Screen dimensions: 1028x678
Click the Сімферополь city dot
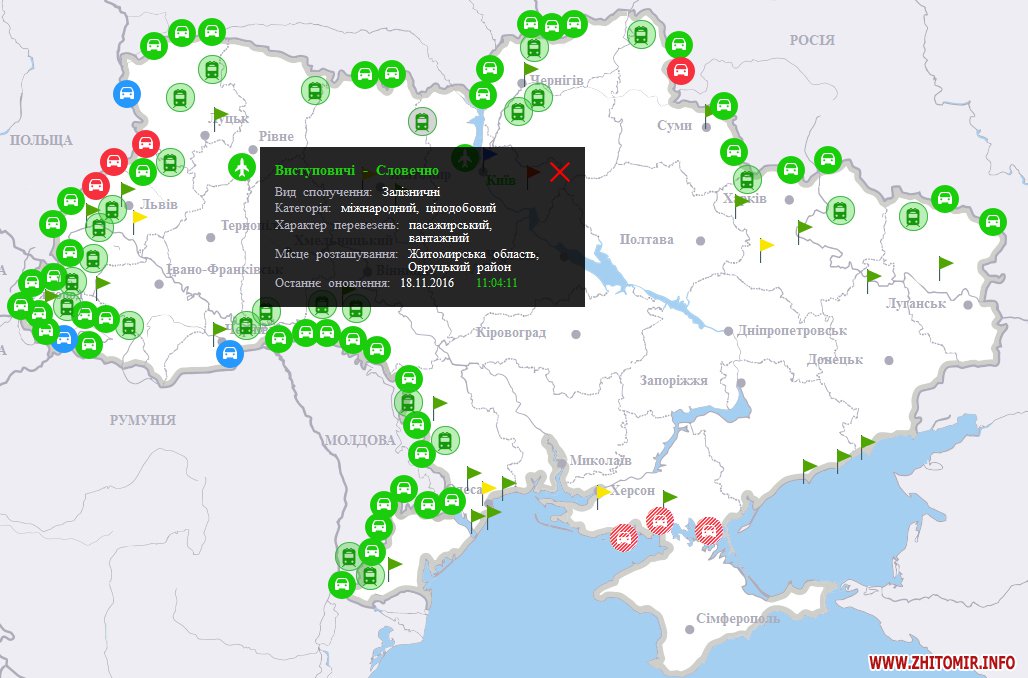click(x=690, y=629)
